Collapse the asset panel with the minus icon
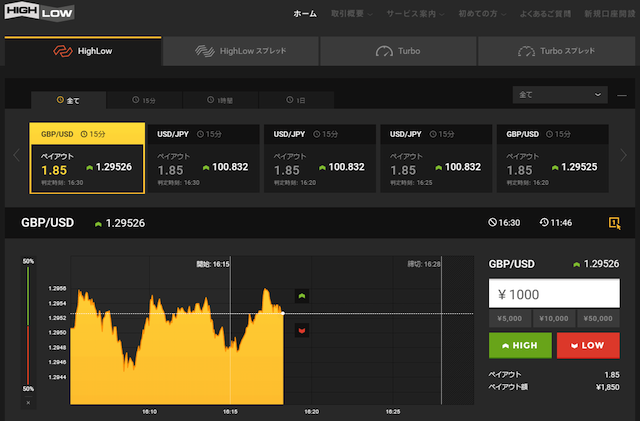This screenshot has height=421, width=640. point(622,95)
